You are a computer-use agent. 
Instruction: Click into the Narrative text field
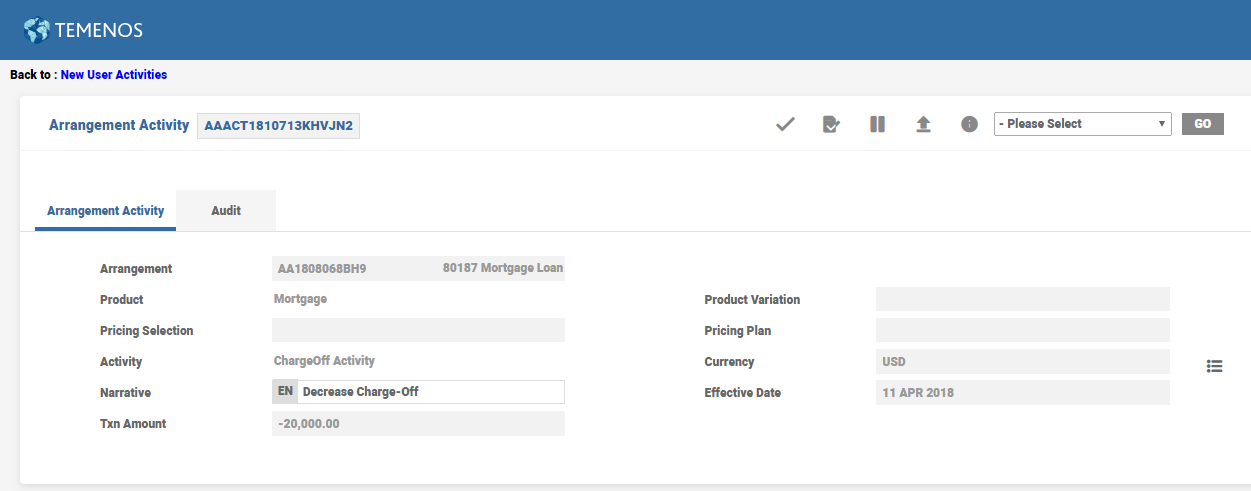[430, 392]
